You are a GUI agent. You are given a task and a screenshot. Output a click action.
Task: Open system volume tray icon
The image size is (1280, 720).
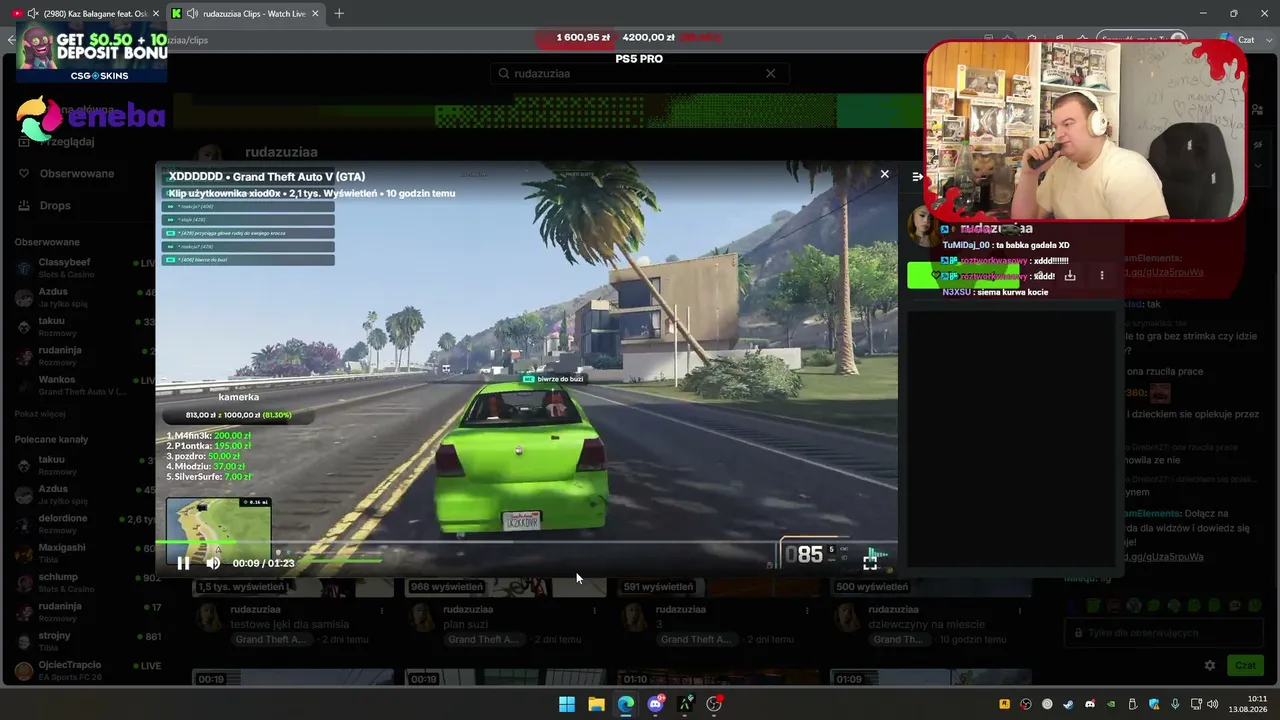pos(1212,704)
